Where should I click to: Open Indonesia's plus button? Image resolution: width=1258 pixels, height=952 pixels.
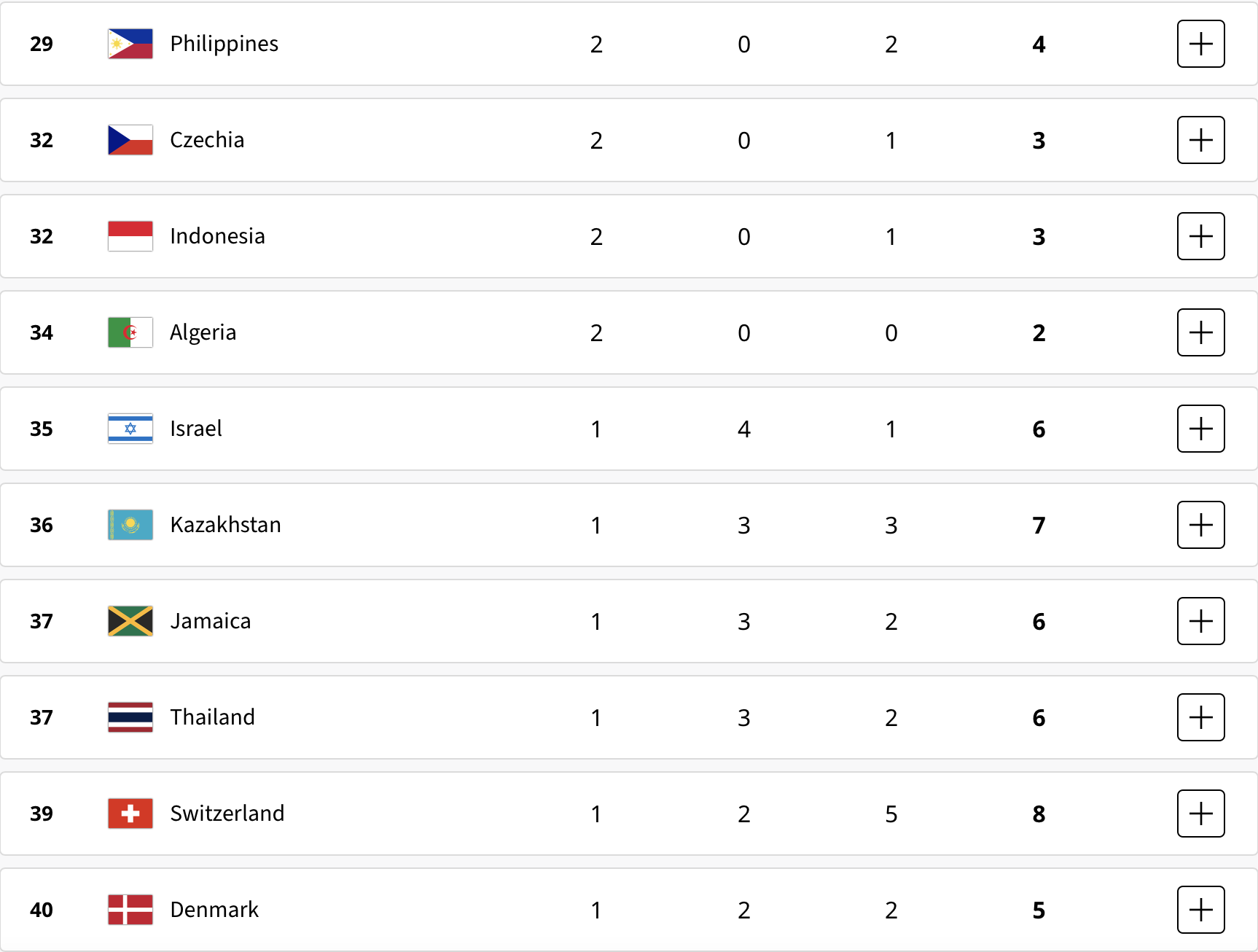[x=1200, y=236]
